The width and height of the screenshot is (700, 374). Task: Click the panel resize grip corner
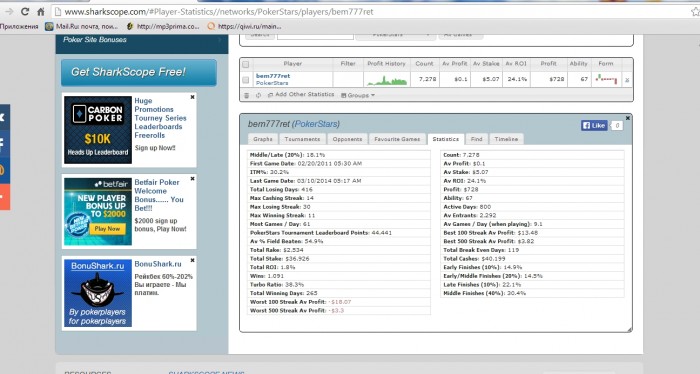(x=629, y=330)
